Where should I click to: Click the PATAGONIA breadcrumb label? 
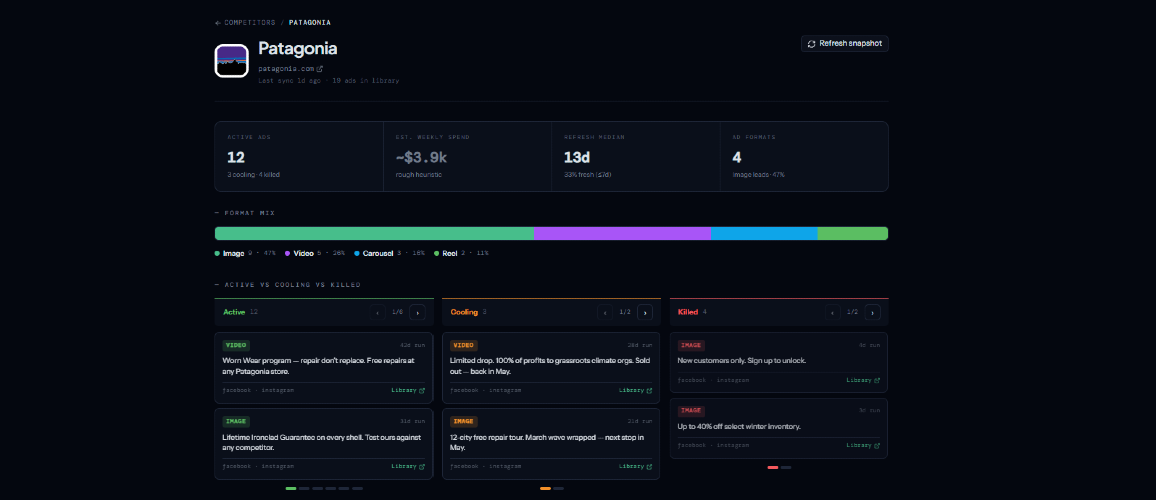[x=310, y=23]
